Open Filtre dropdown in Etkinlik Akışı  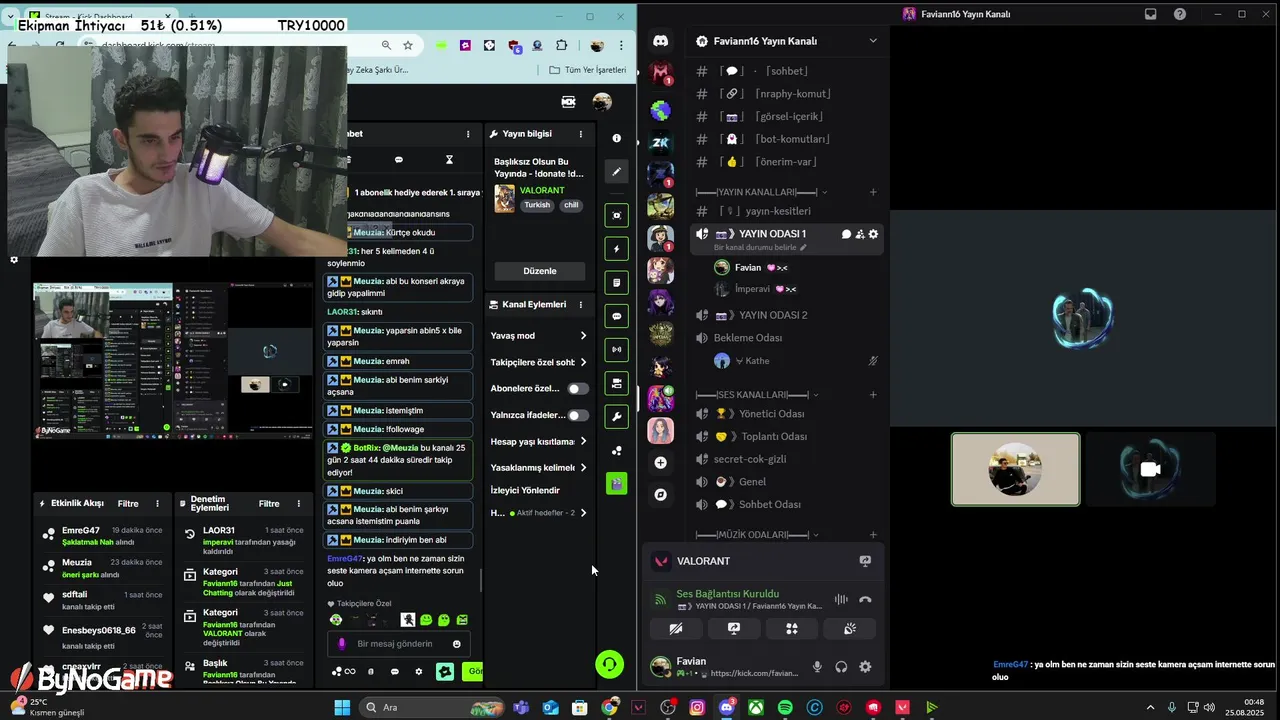click(x=128, y=504)
